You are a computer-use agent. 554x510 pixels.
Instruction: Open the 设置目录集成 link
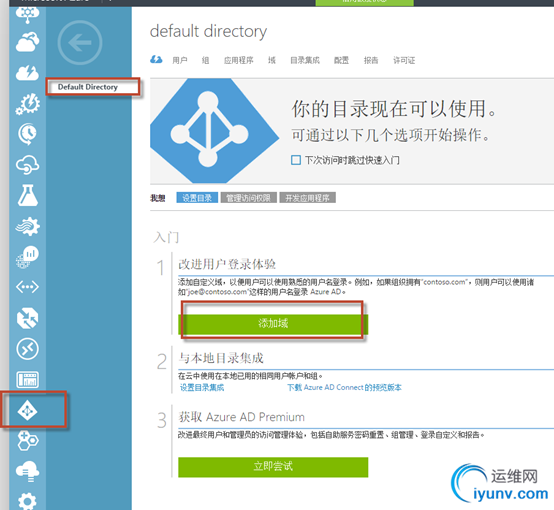(202, 387)
